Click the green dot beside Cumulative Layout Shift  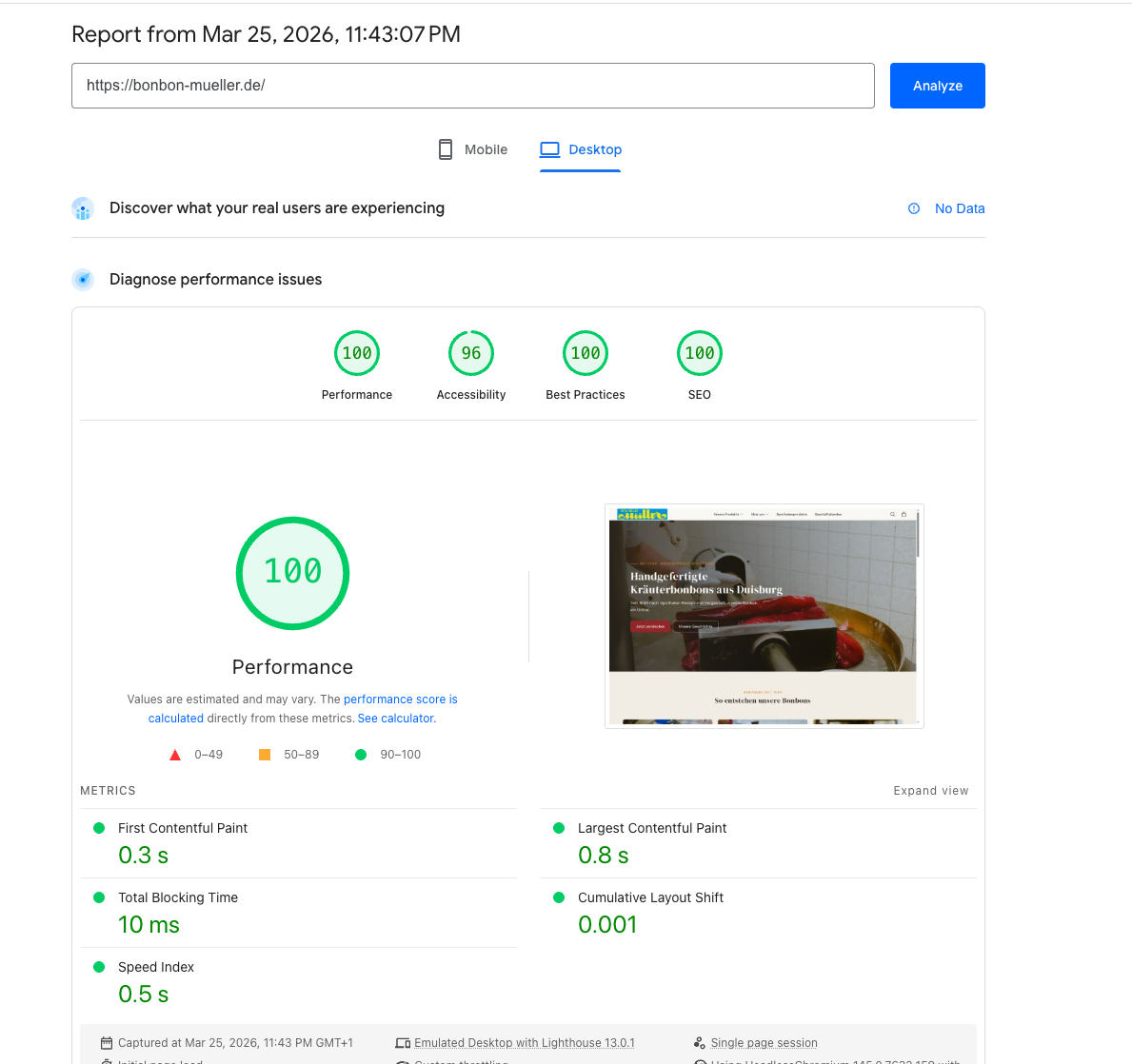coord(561,897)
